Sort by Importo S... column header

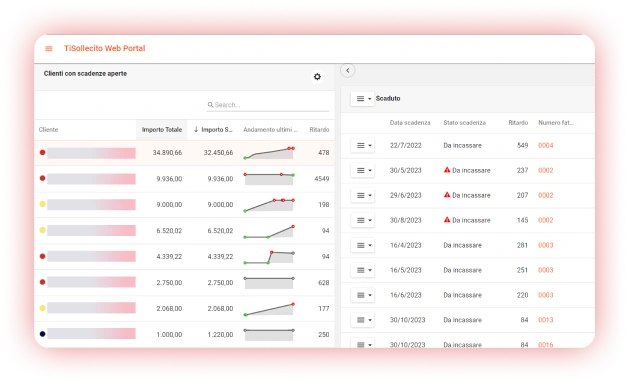pyautogui.click(x=217, y=130)
